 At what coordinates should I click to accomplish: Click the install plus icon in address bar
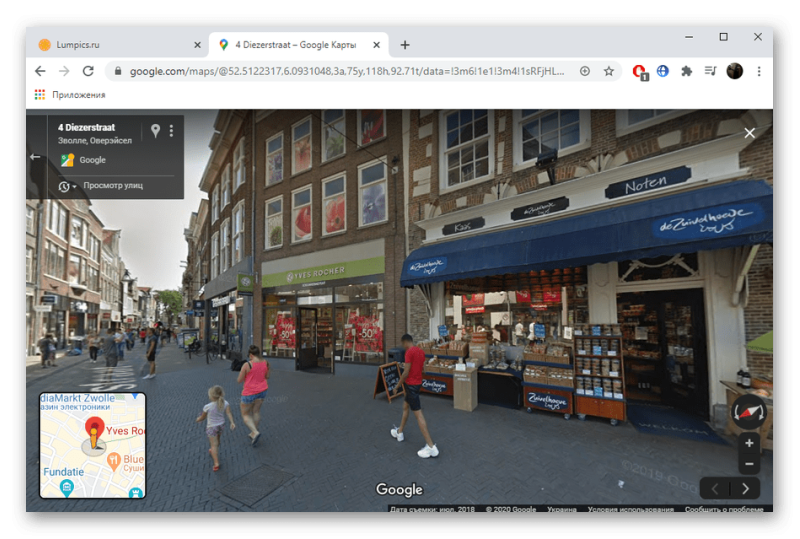point(585,71)
